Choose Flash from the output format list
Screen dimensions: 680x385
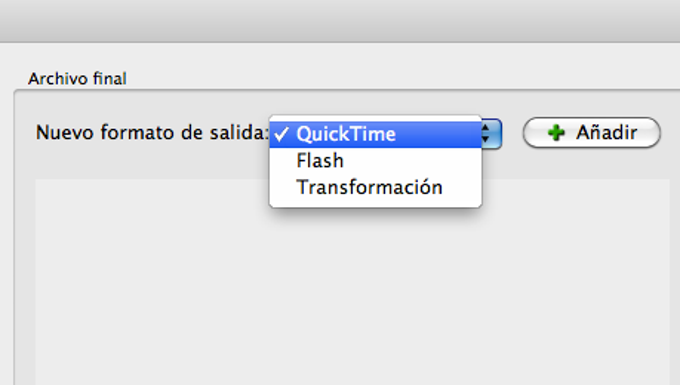coord(376,161)
